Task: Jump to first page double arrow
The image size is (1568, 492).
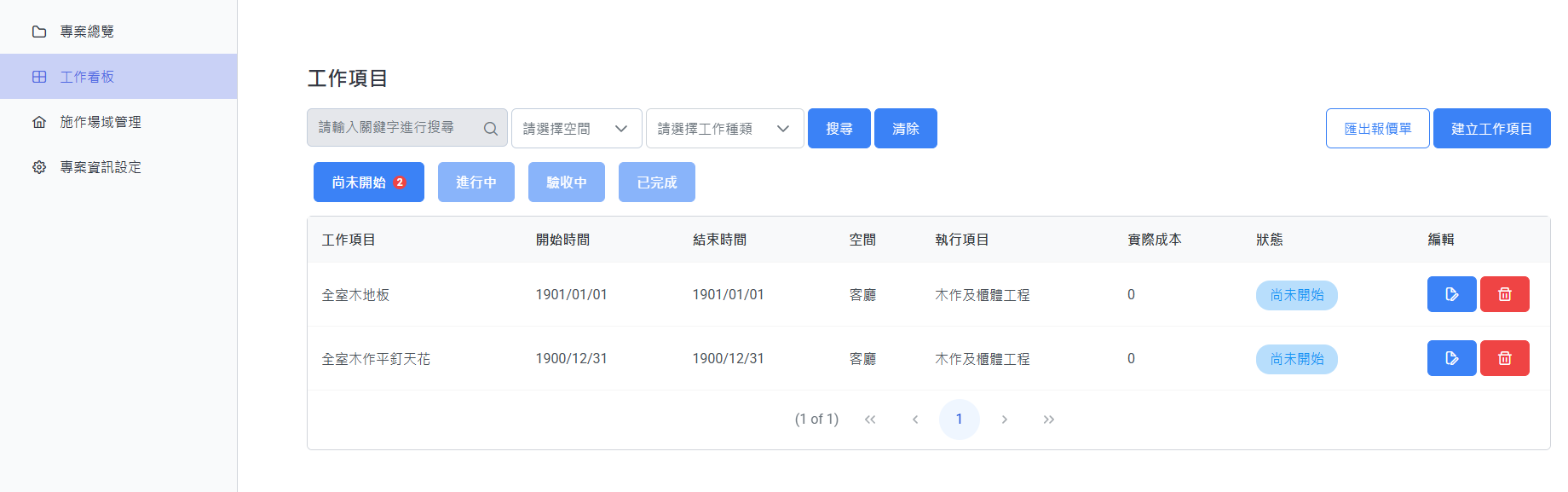Action: coord(870,420)
